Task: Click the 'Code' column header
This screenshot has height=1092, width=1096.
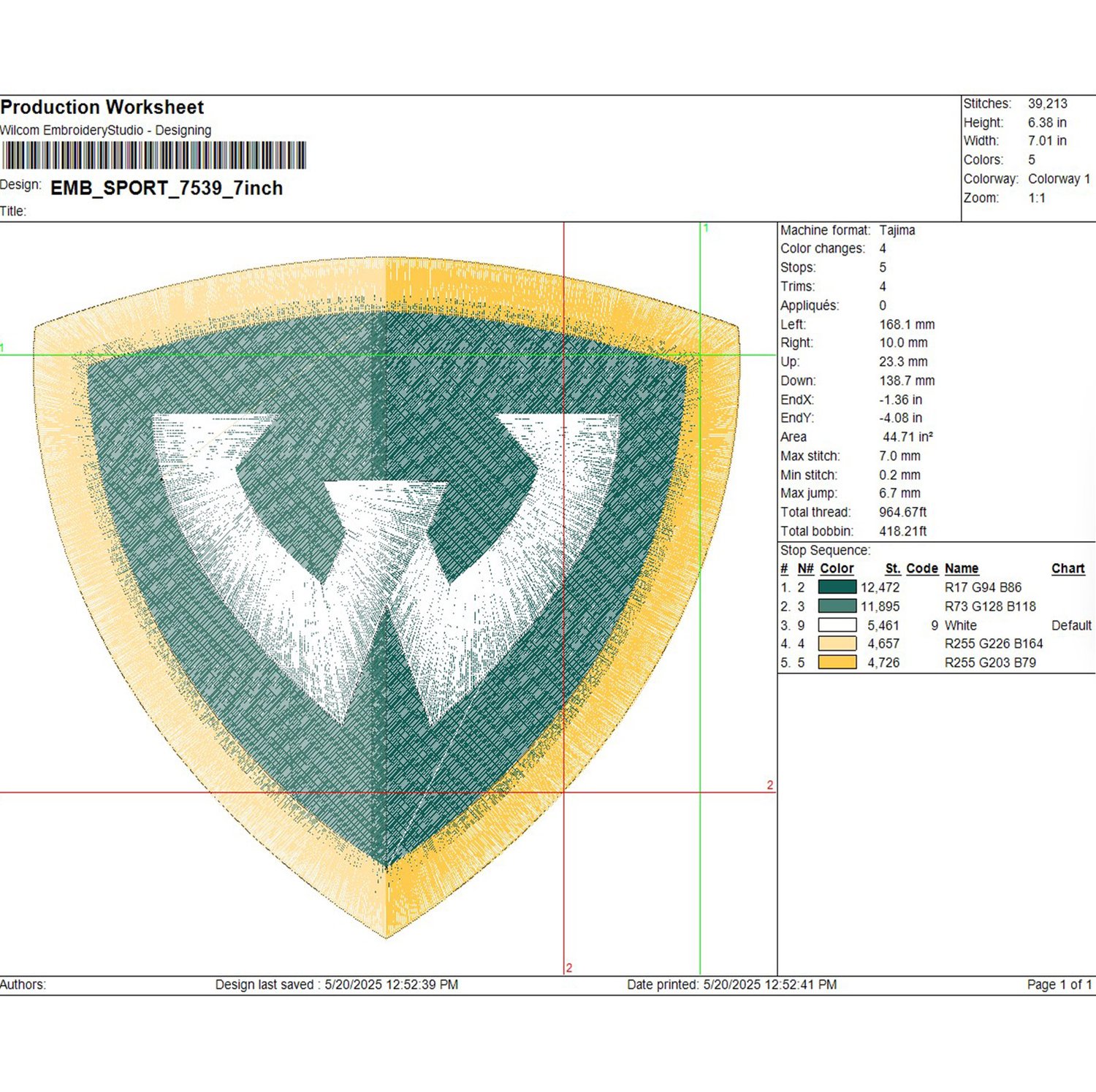Action: [x=922, y=568]
